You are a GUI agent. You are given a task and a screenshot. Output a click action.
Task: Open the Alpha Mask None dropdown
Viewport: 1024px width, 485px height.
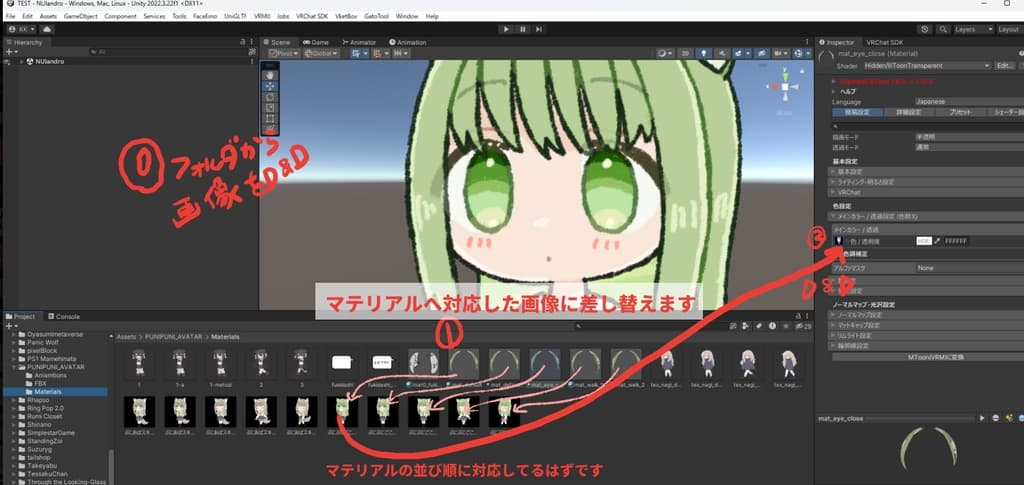969,268
